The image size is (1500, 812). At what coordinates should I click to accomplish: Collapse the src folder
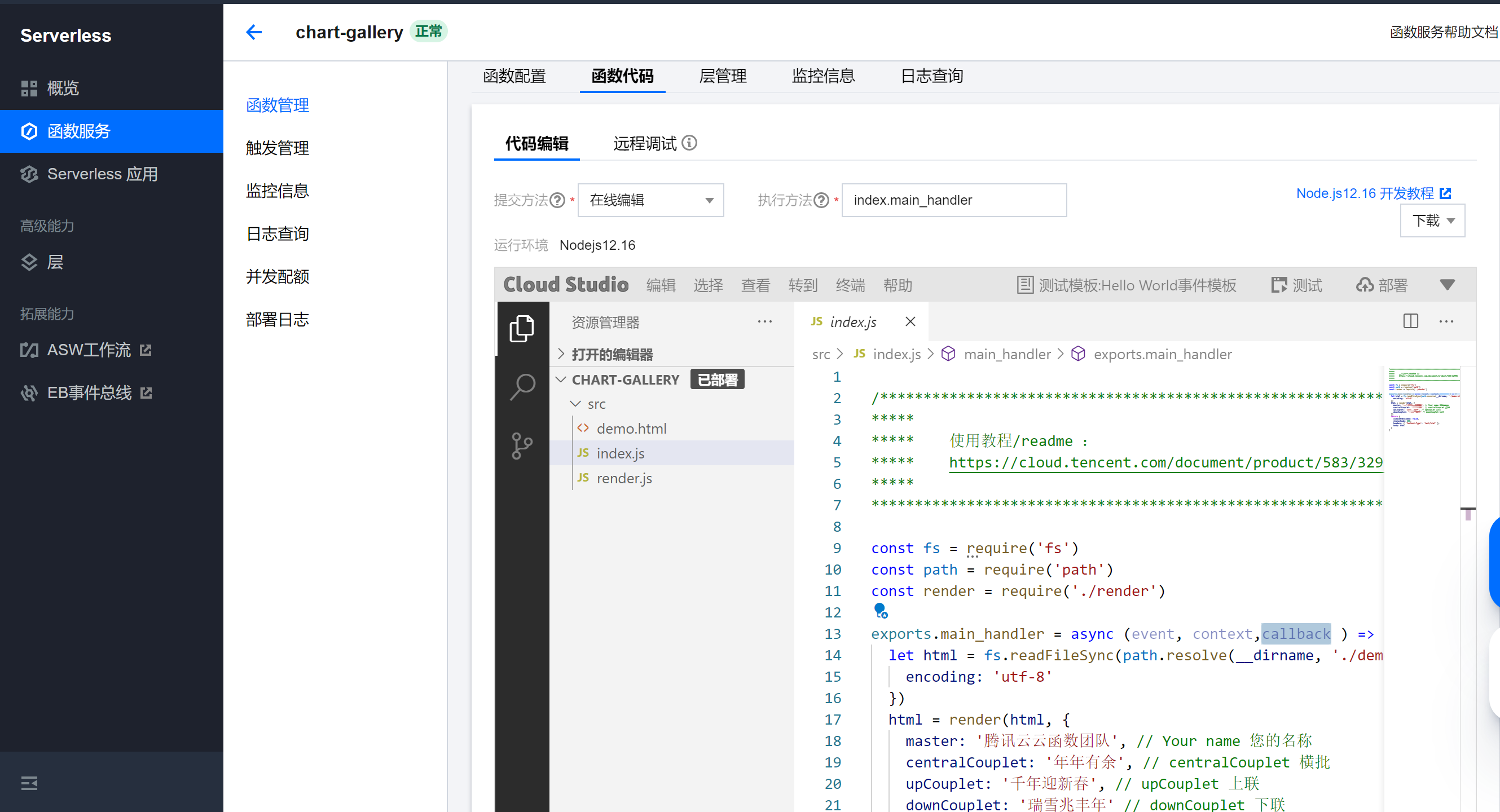tap(672, 404)
